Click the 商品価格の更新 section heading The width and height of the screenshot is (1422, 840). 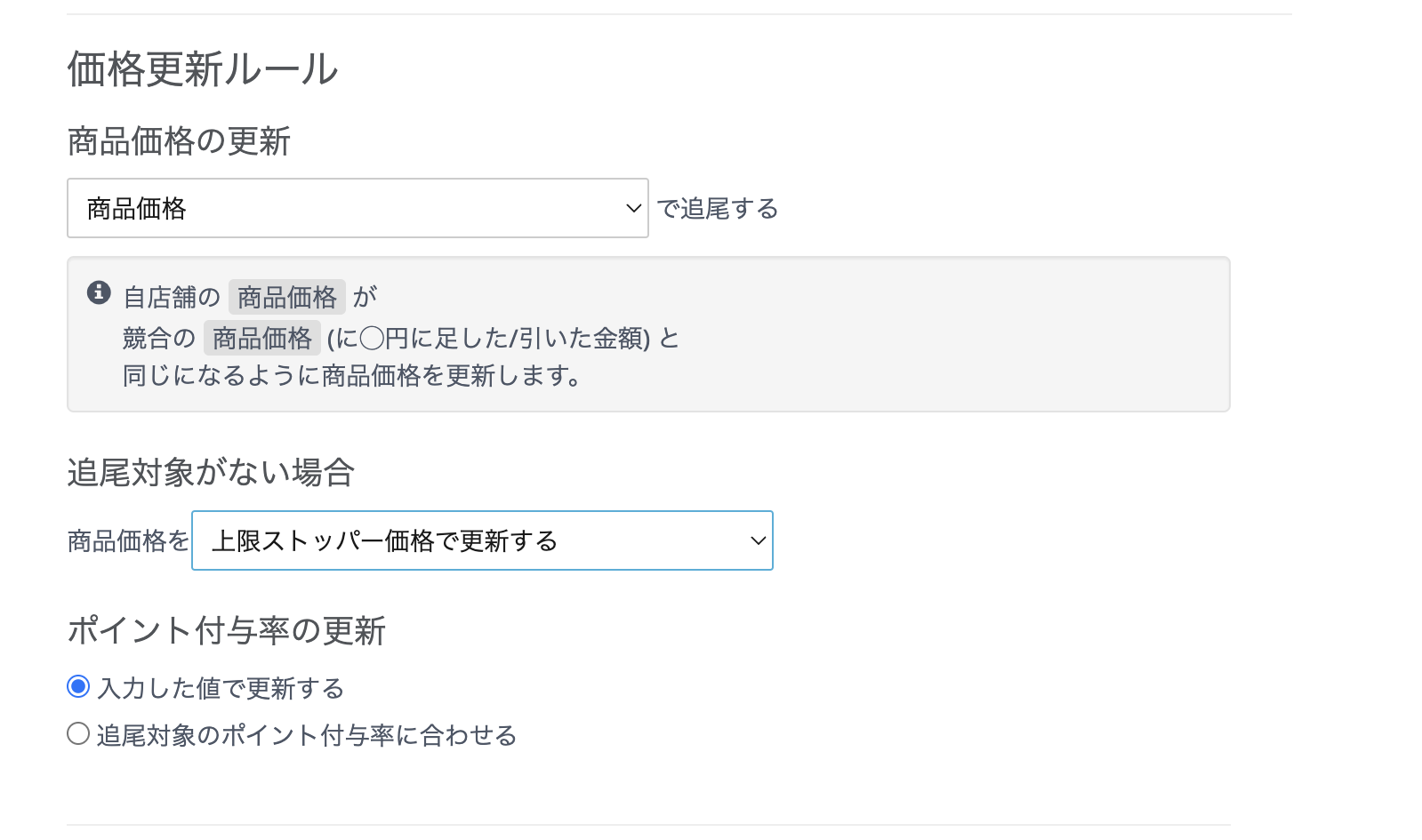point(179,141)
